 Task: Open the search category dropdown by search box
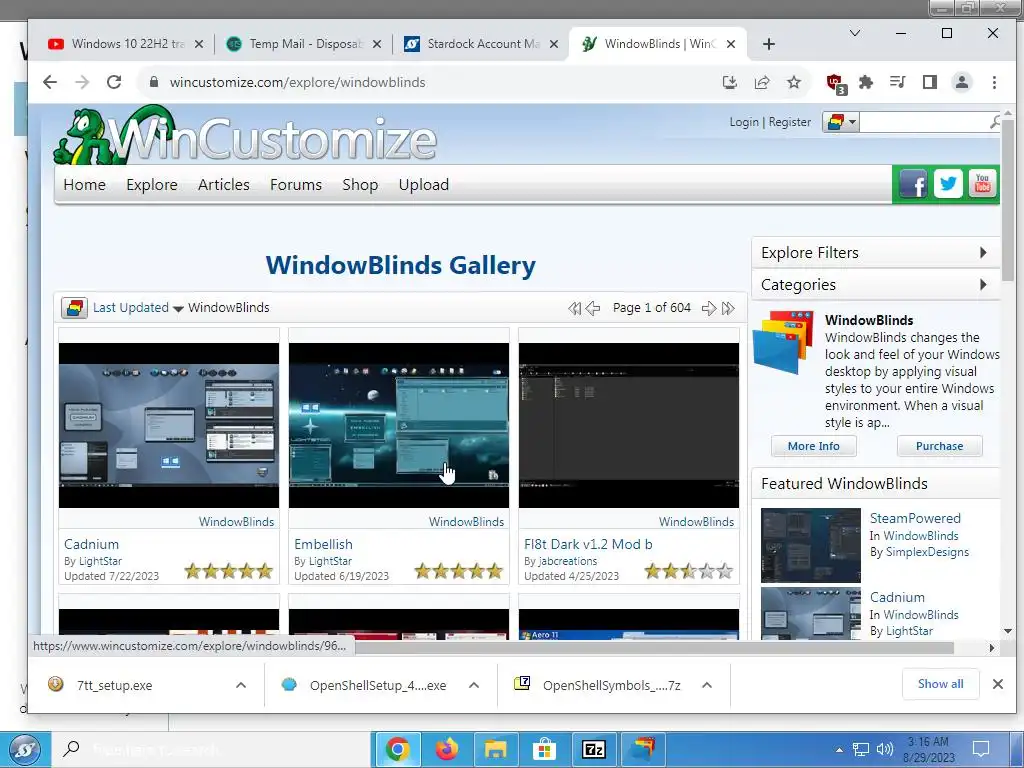840,121
